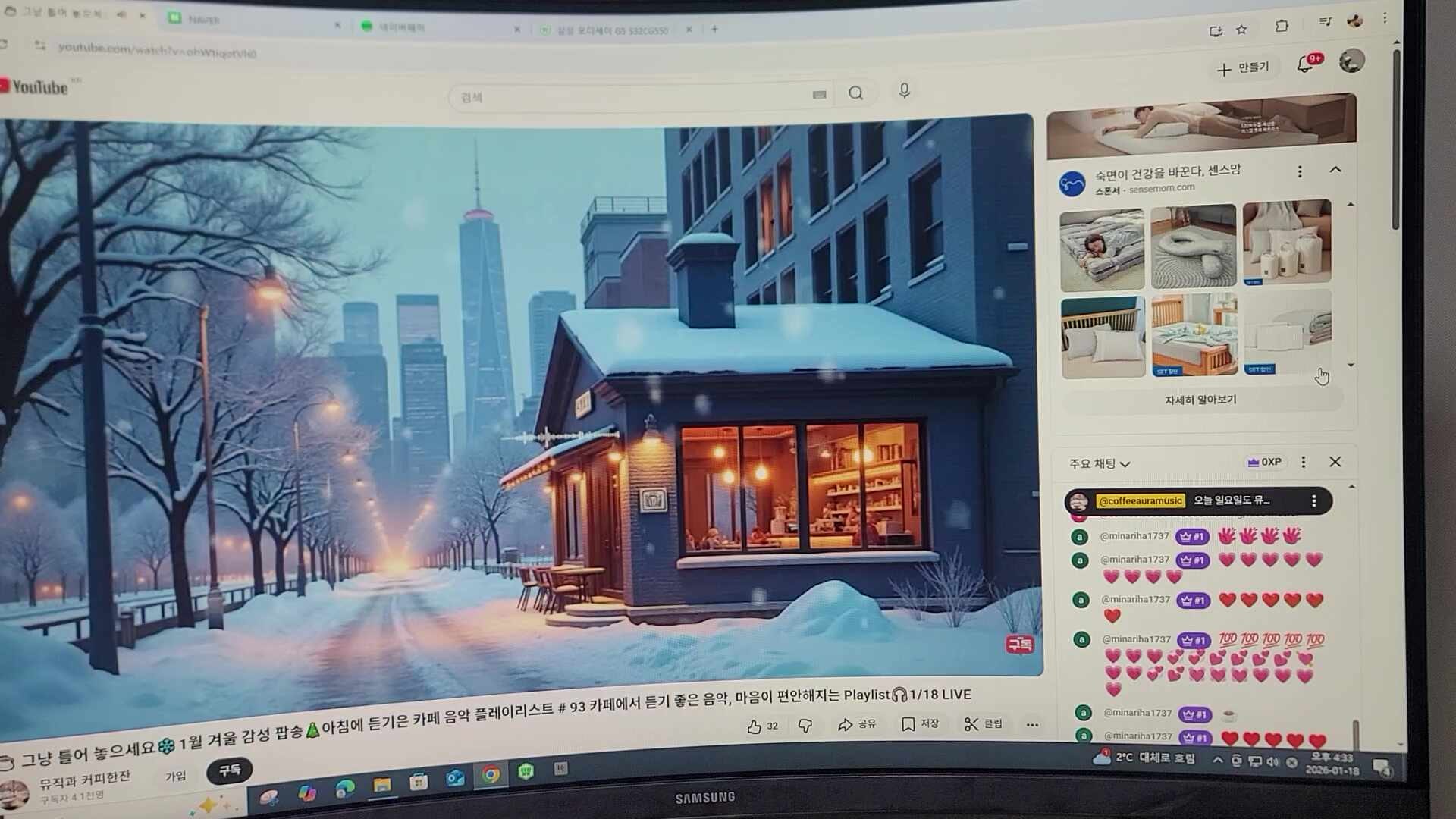Viewport: 1456px width, 819px height.
Task: Open Chrome media controls icon
Action: (1325, 21)
